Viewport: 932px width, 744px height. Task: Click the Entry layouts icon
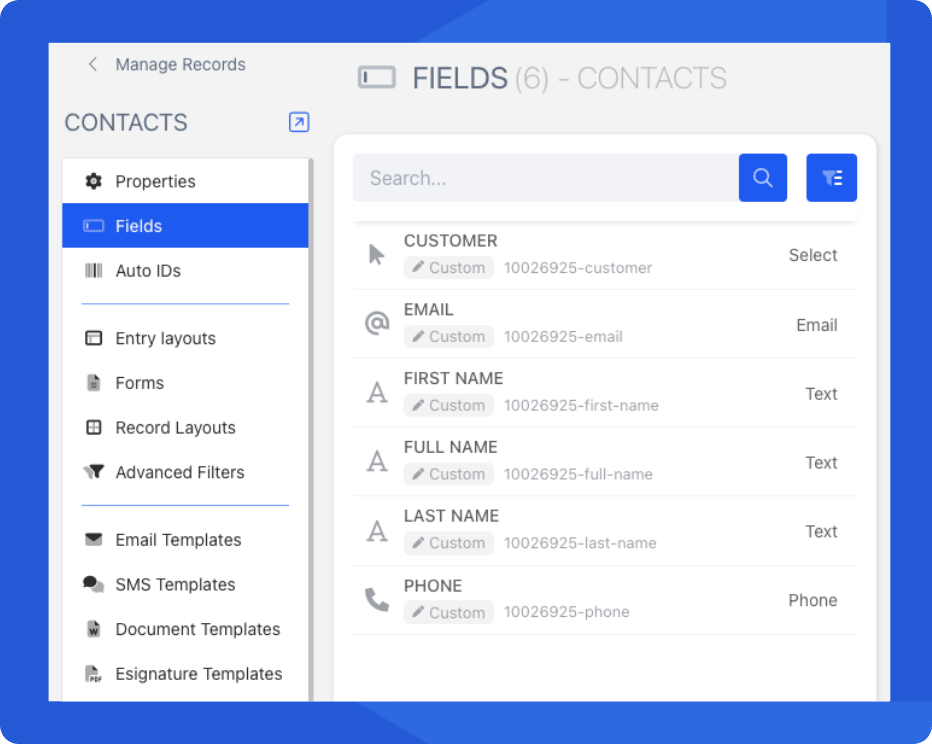point(93,338)
